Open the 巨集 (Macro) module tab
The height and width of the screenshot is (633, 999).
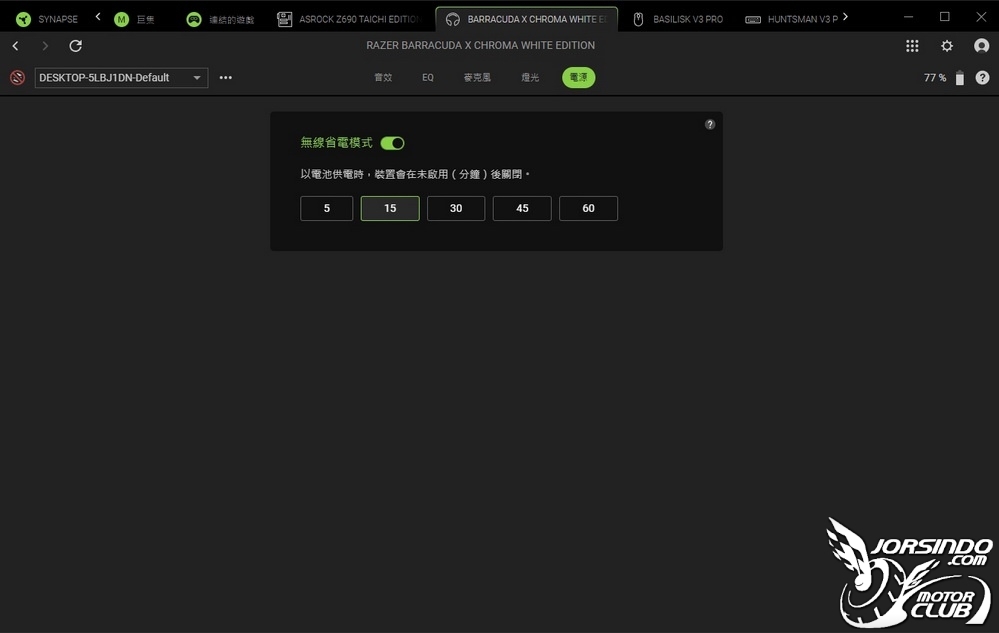(x=134, y=19)
